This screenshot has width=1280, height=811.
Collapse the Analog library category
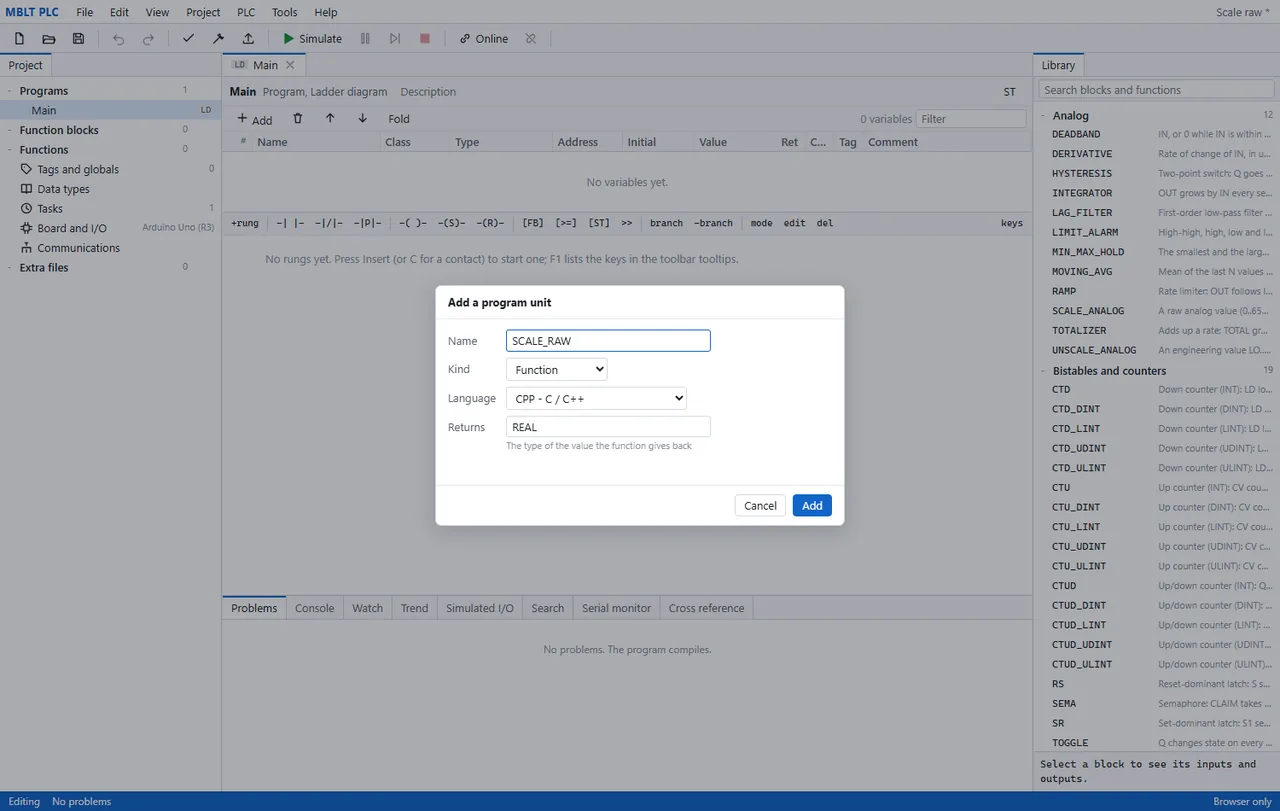(1043, 116)
